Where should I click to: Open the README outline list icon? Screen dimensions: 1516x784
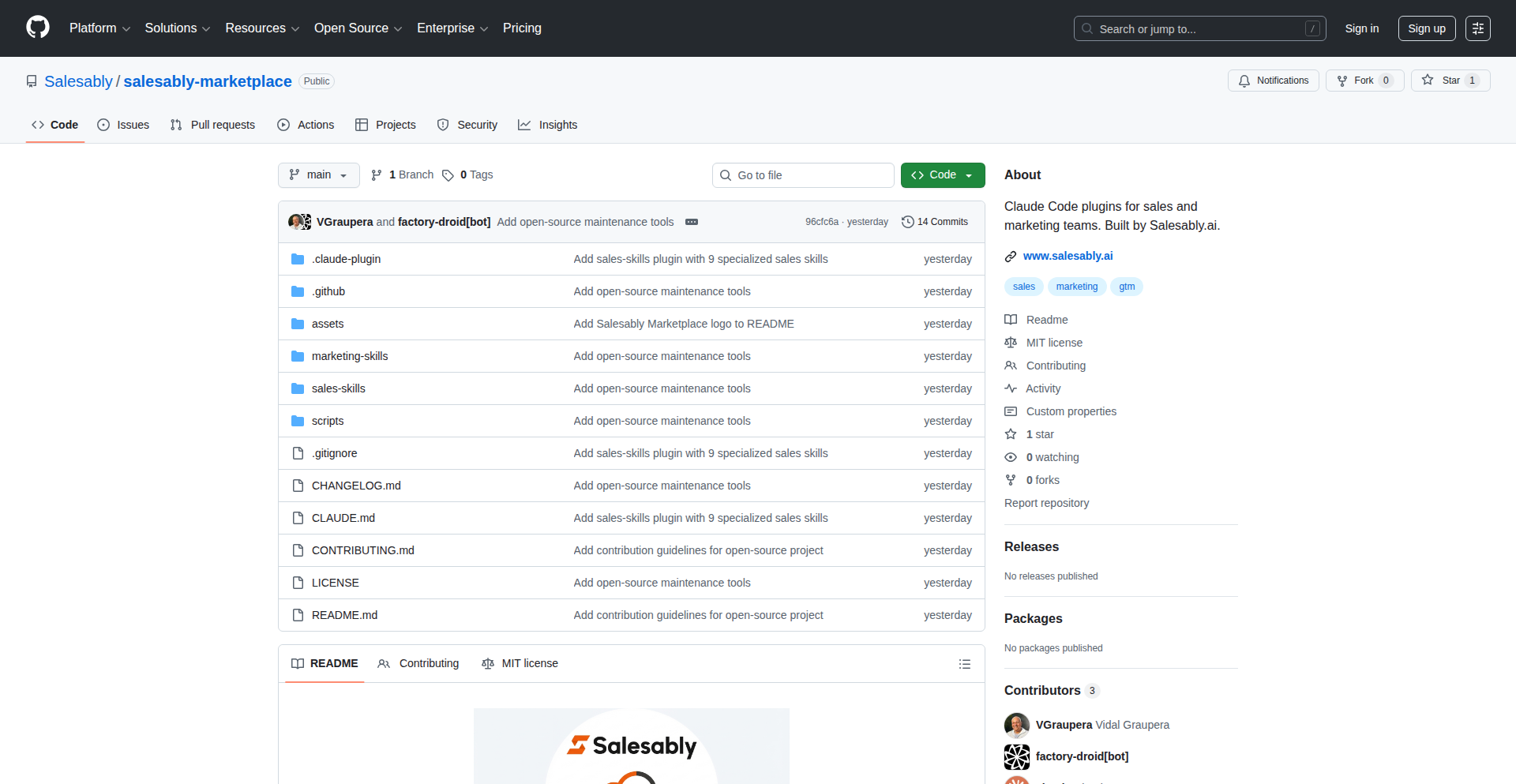click(x=964, y=664)
